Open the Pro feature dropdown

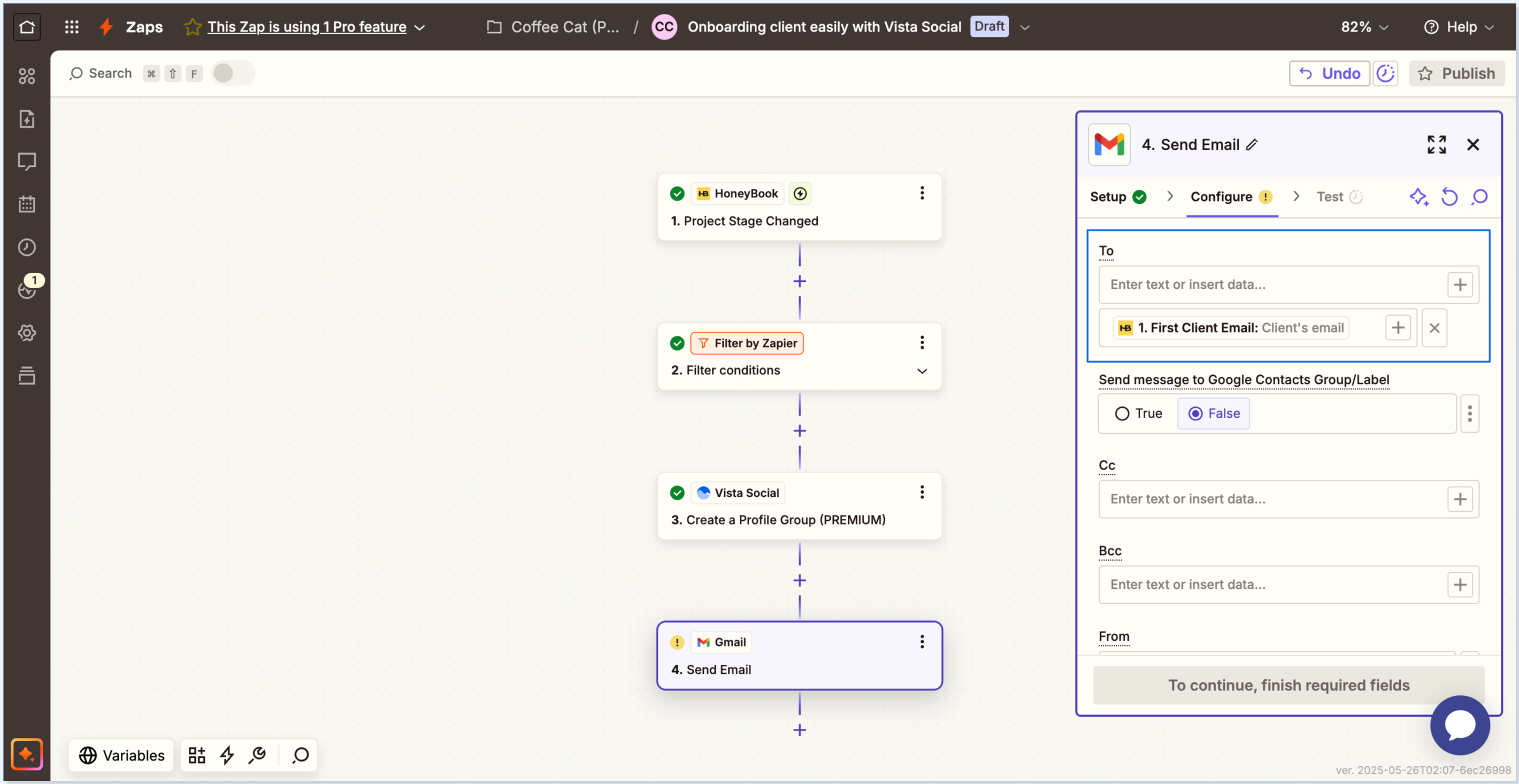[x=420, y=28]
